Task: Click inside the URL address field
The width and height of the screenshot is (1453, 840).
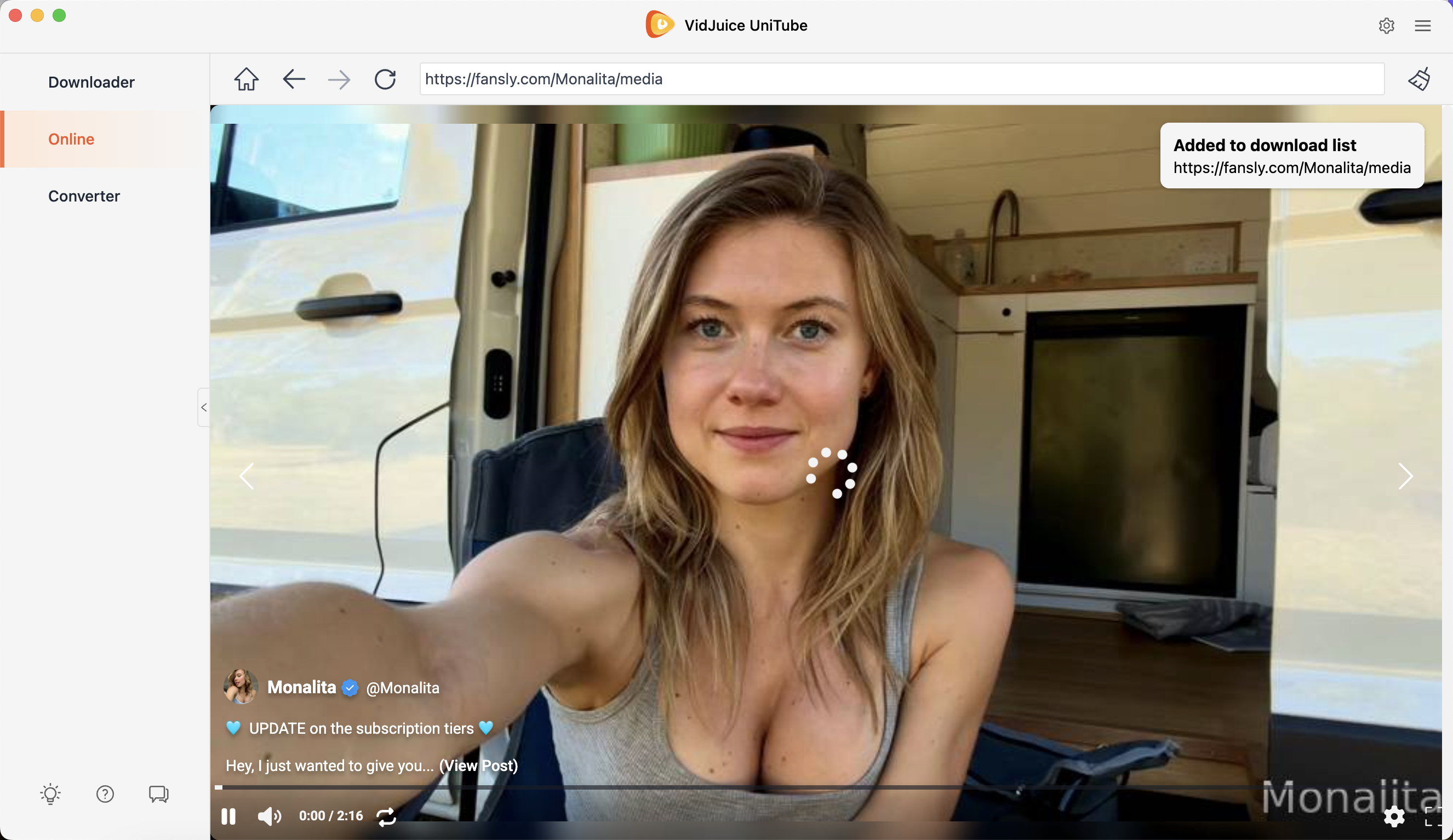Action: 900,79
